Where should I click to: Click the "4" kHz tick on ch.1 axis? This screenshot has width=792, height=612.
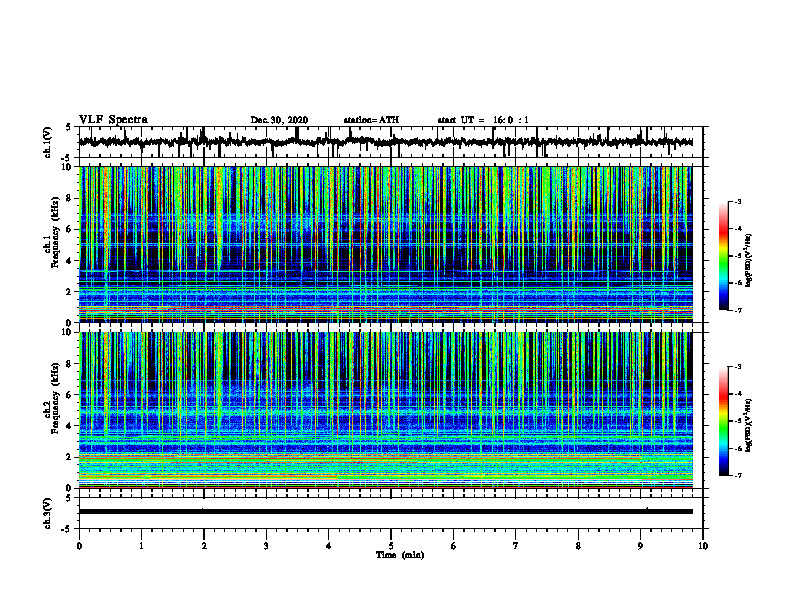click(x=71, y=261)
